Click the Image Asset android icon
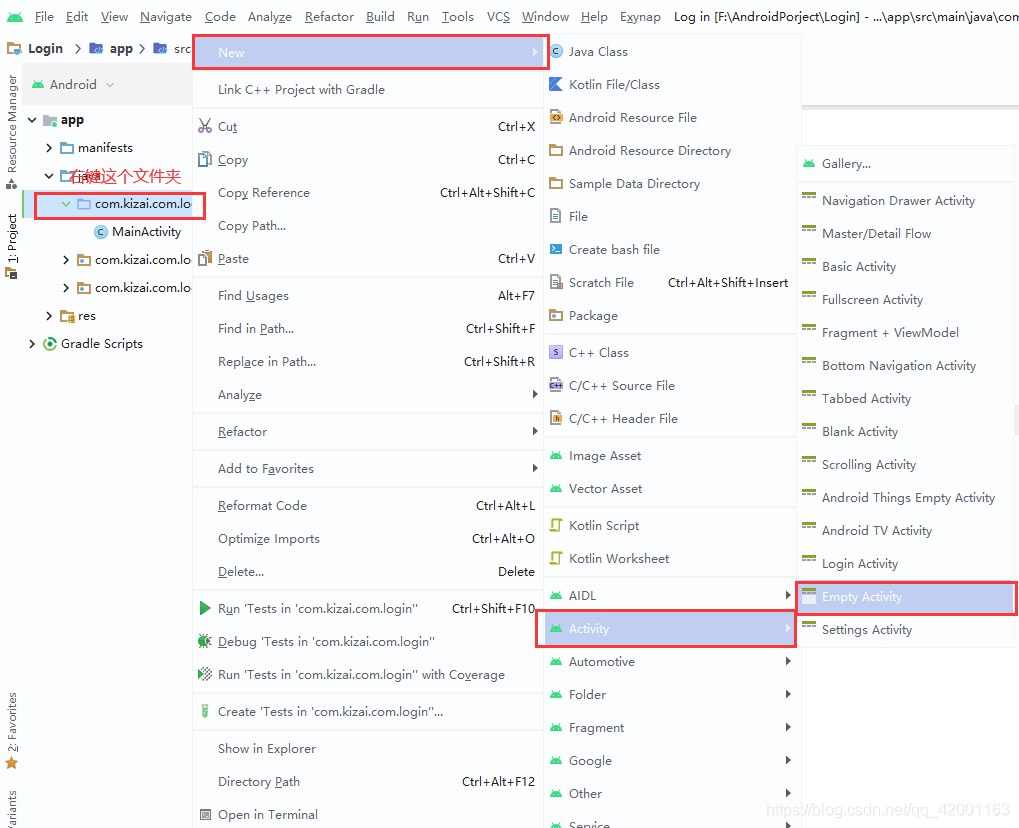This screenshot has width=1019, height=828. tap(556, 456)
